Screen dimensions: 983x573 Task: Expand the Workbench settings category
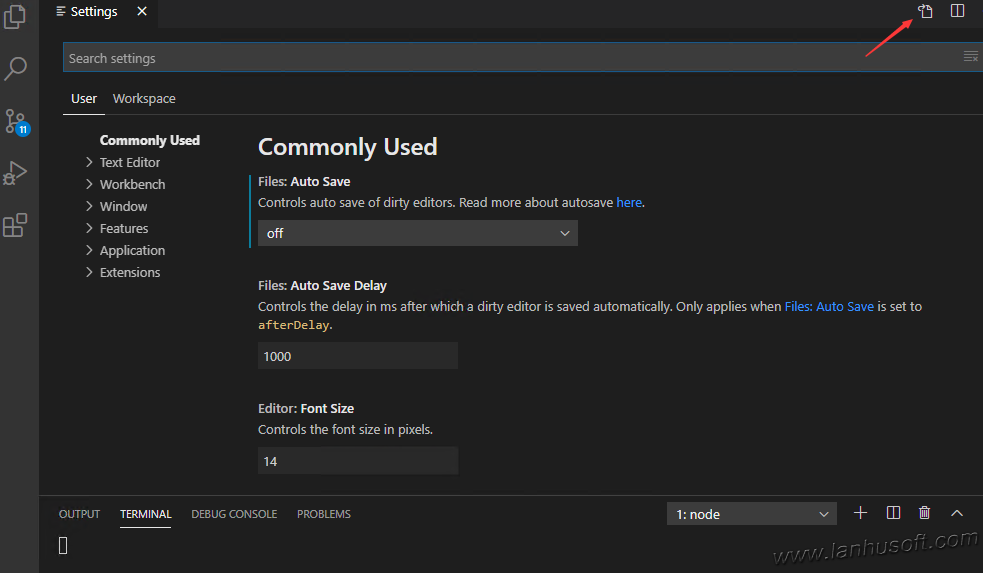tap(132, 184)
